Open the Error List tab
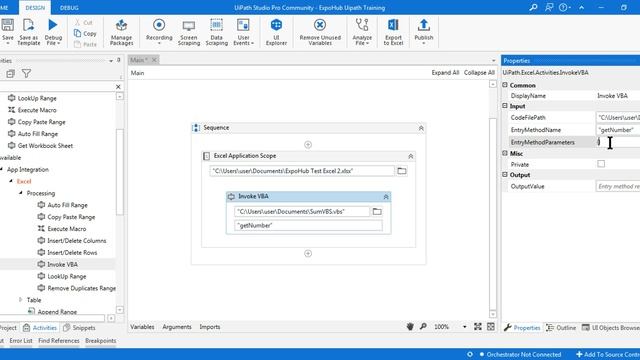 (21, 340)
